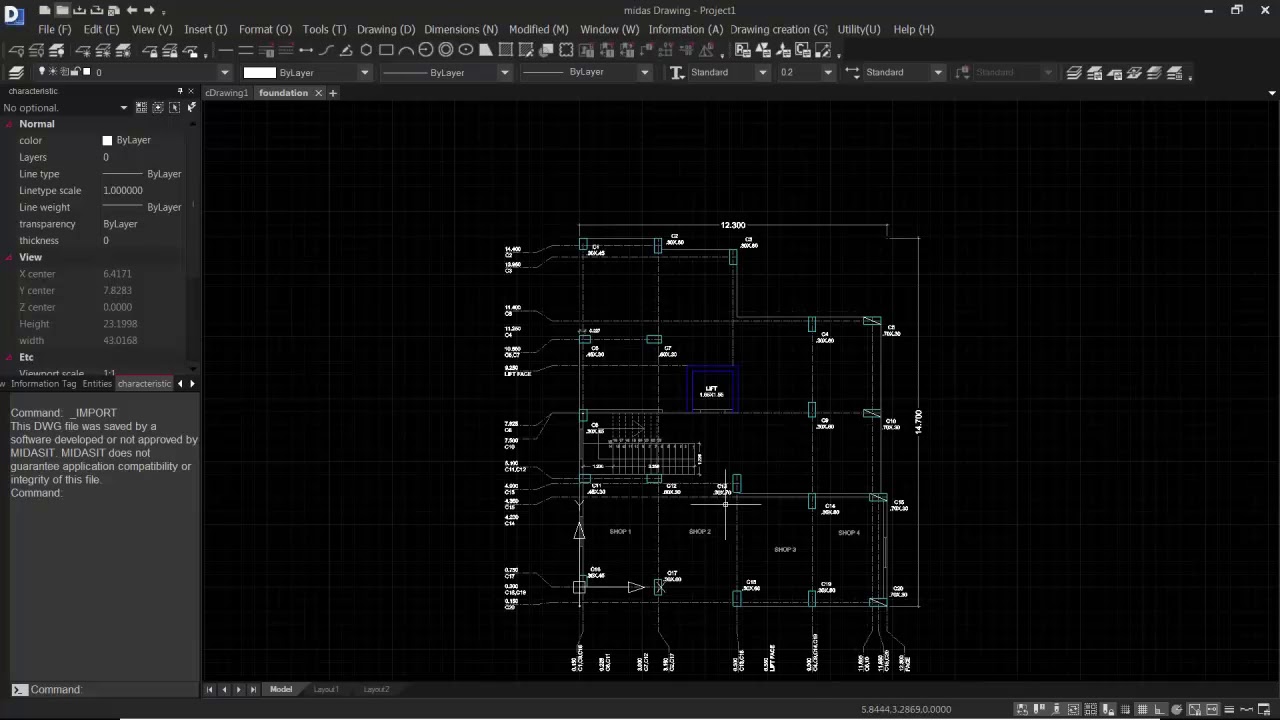Toggle layer on/off bulb icon
1280x720 pixels.
41,72
